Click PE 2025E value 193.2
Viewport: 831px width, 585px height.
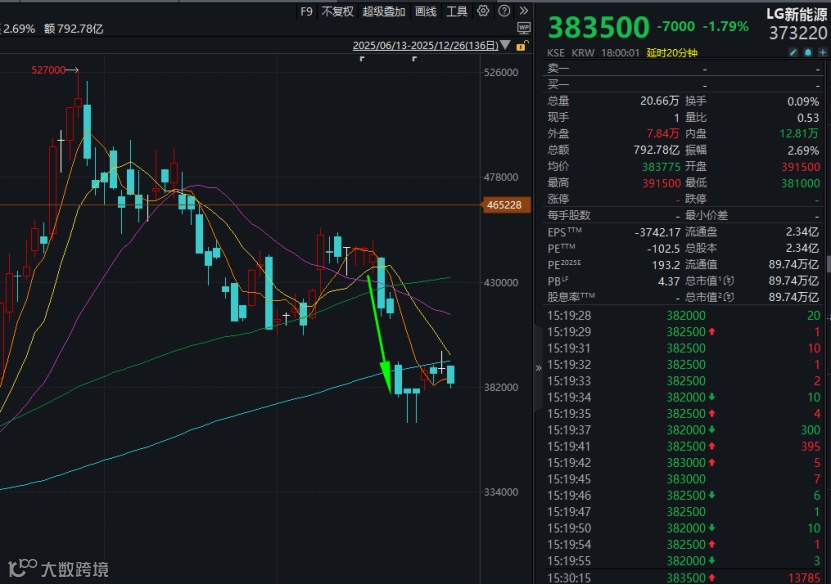[666, 265]
